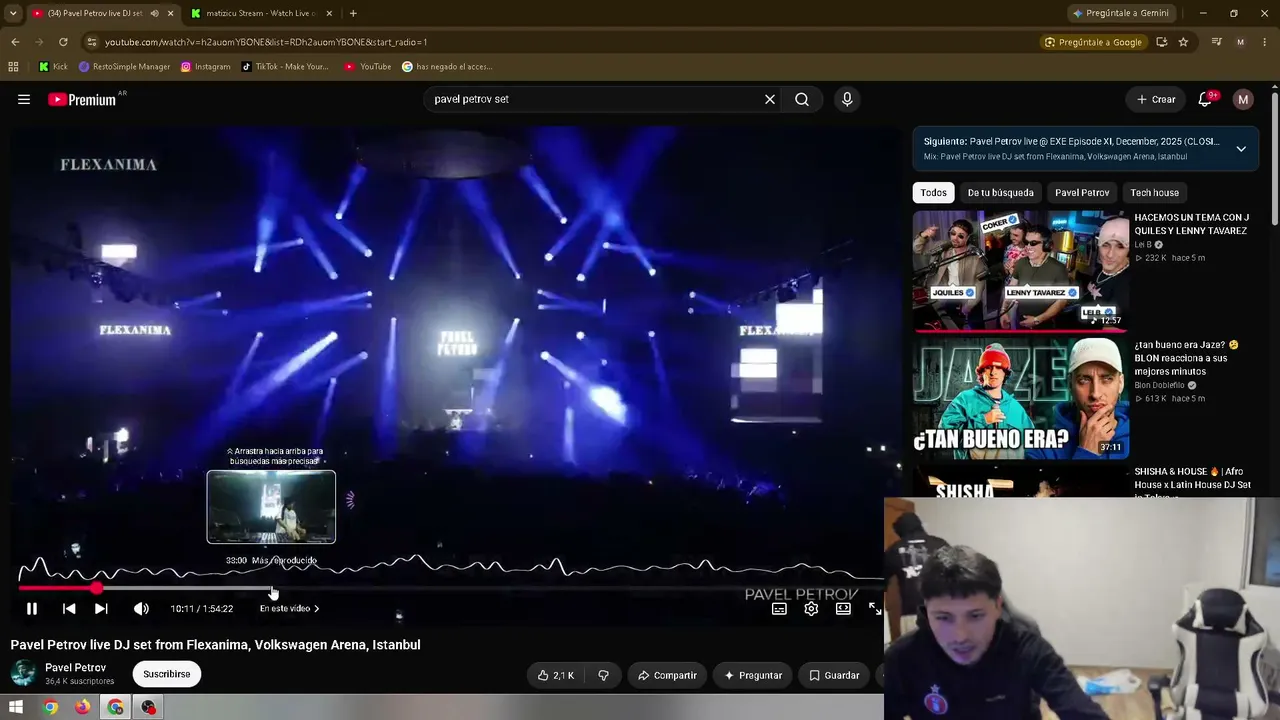
Task: Open the Kick bookmark
Action: click(53, 67)
